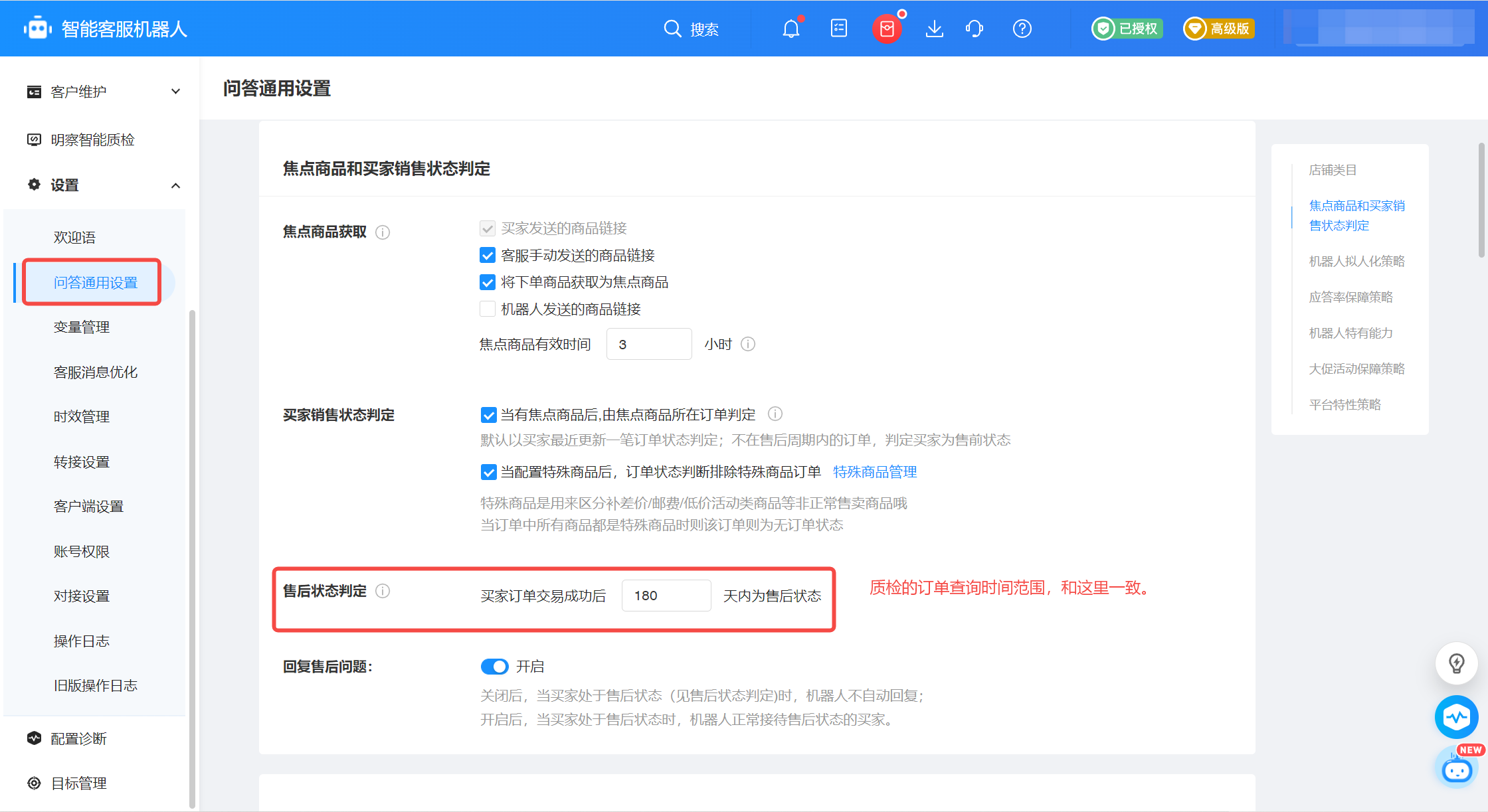The image size is (1488, 812).
Task: Open the help question mark icon
Action: tap(1022, 29)
